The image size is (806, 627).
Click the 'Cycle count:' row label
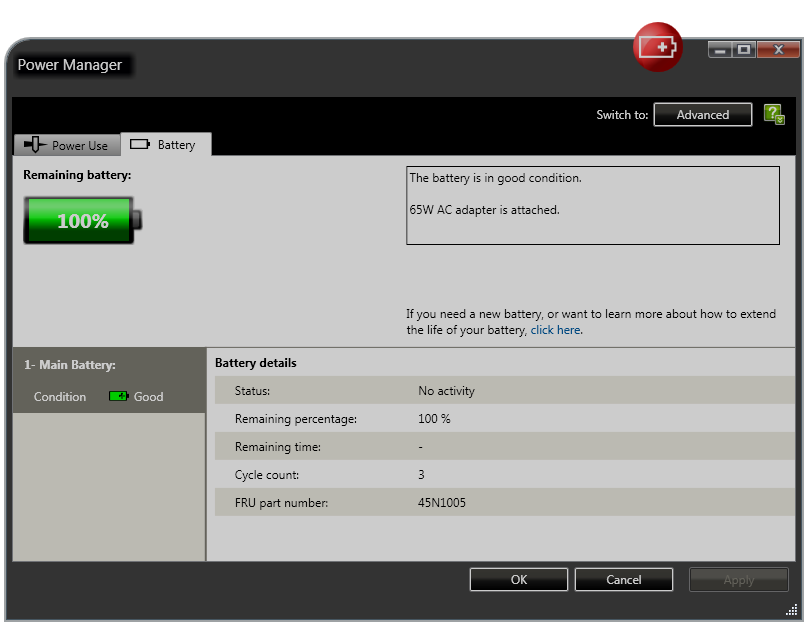click(266, 475)
